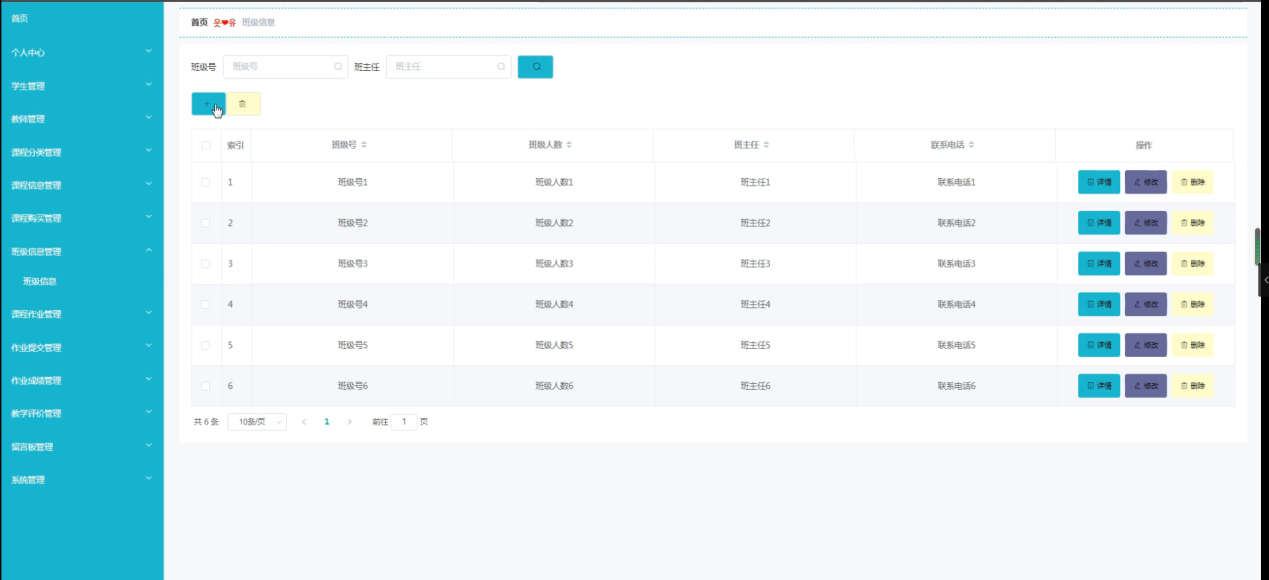Select page number 1 in pagination

(327, 422)
